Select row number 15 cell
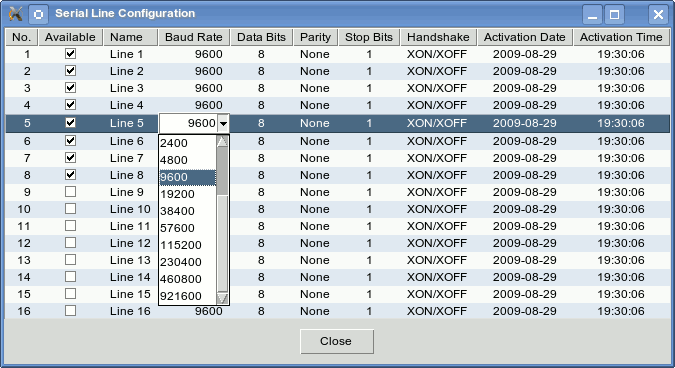 coord(22,294)
